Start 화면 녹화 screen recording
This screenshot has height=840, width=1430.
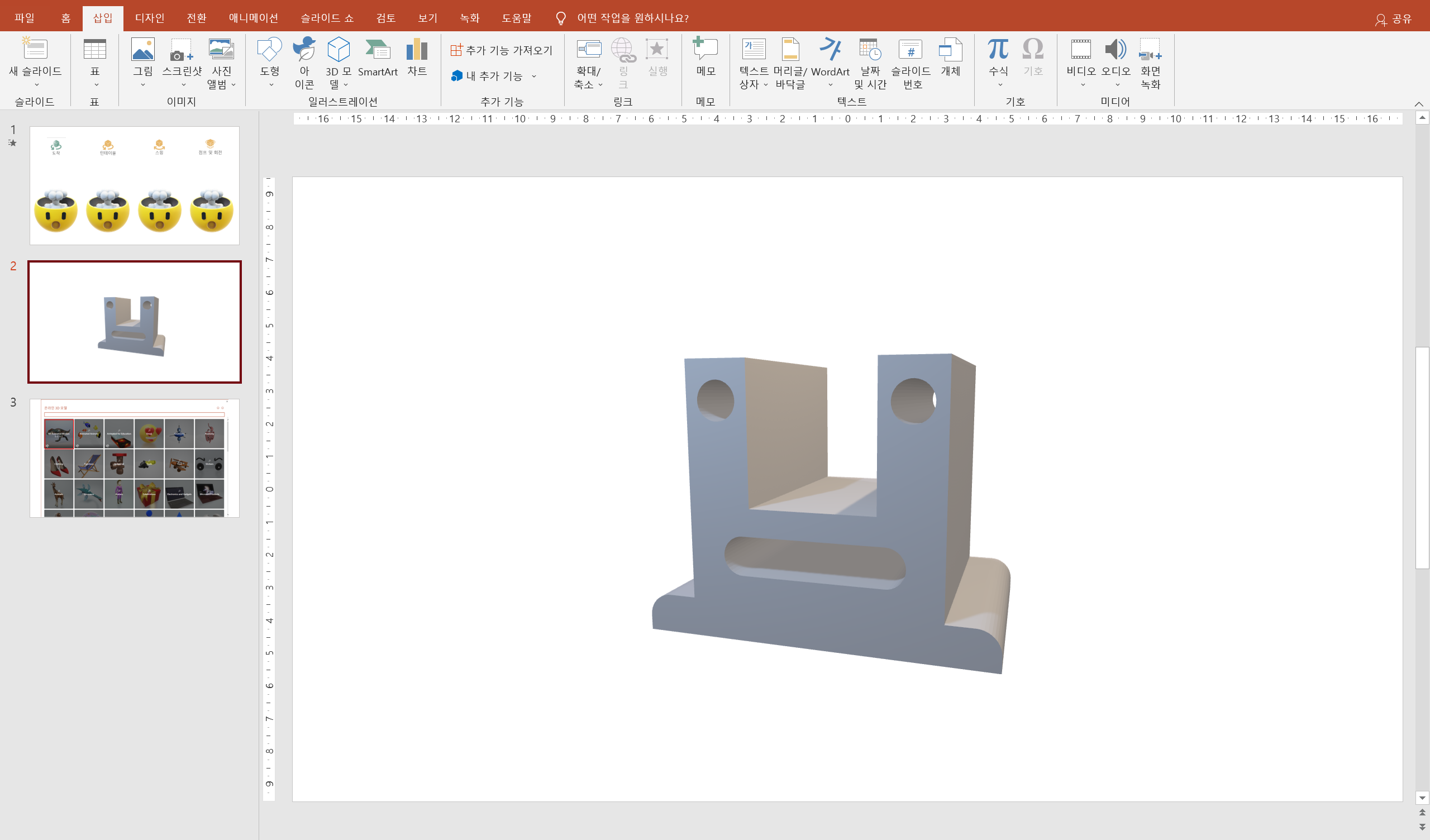pyautogui.click(x=1150, y=51)
